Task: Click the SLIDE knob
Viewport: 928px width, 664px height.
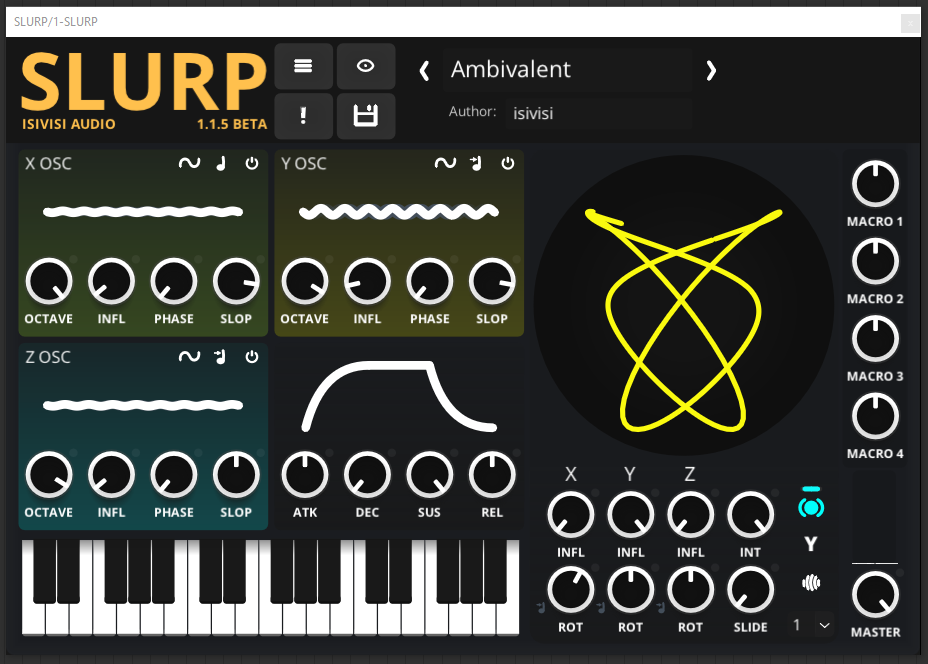Action: pyautogui.click(x=750, y=590)
